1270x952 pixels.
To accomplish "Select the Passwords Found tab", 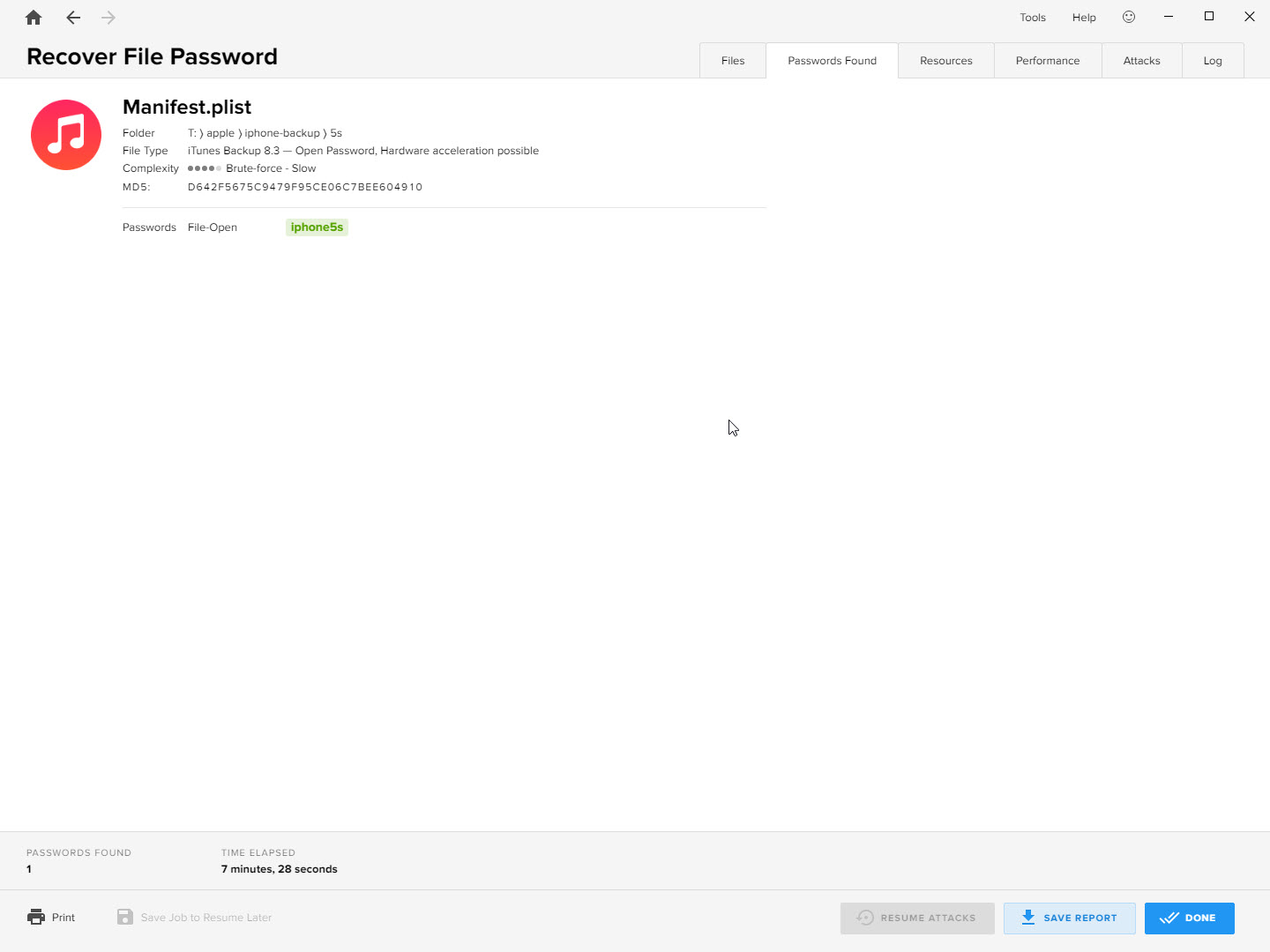I will tap(832, 61).
